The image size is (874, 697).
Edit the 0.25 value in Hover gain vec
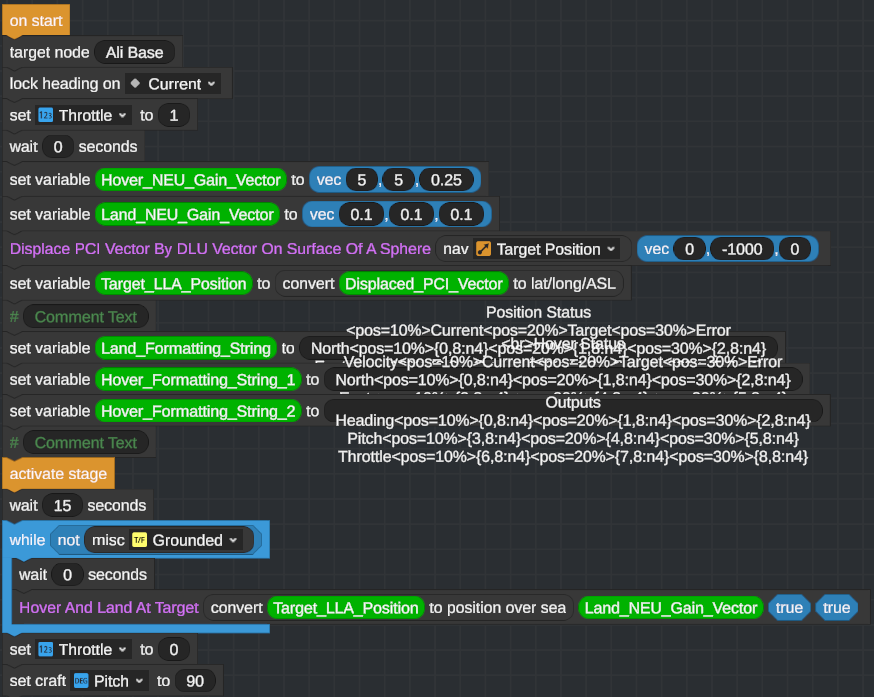point(446,180)
